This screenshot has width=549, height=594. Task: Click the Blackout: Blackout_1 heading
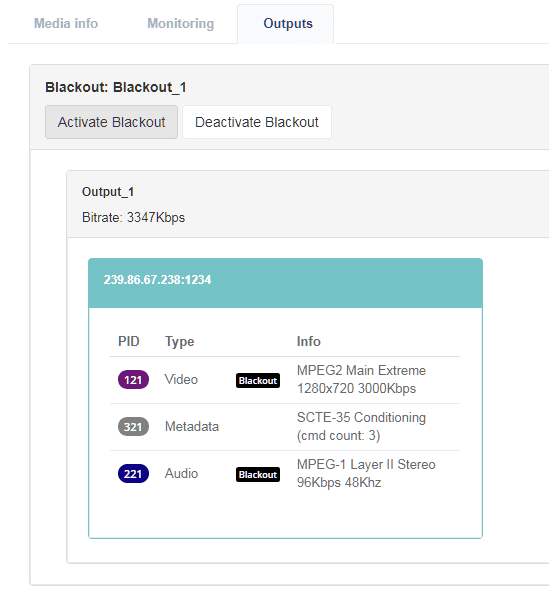pos(116,88)
